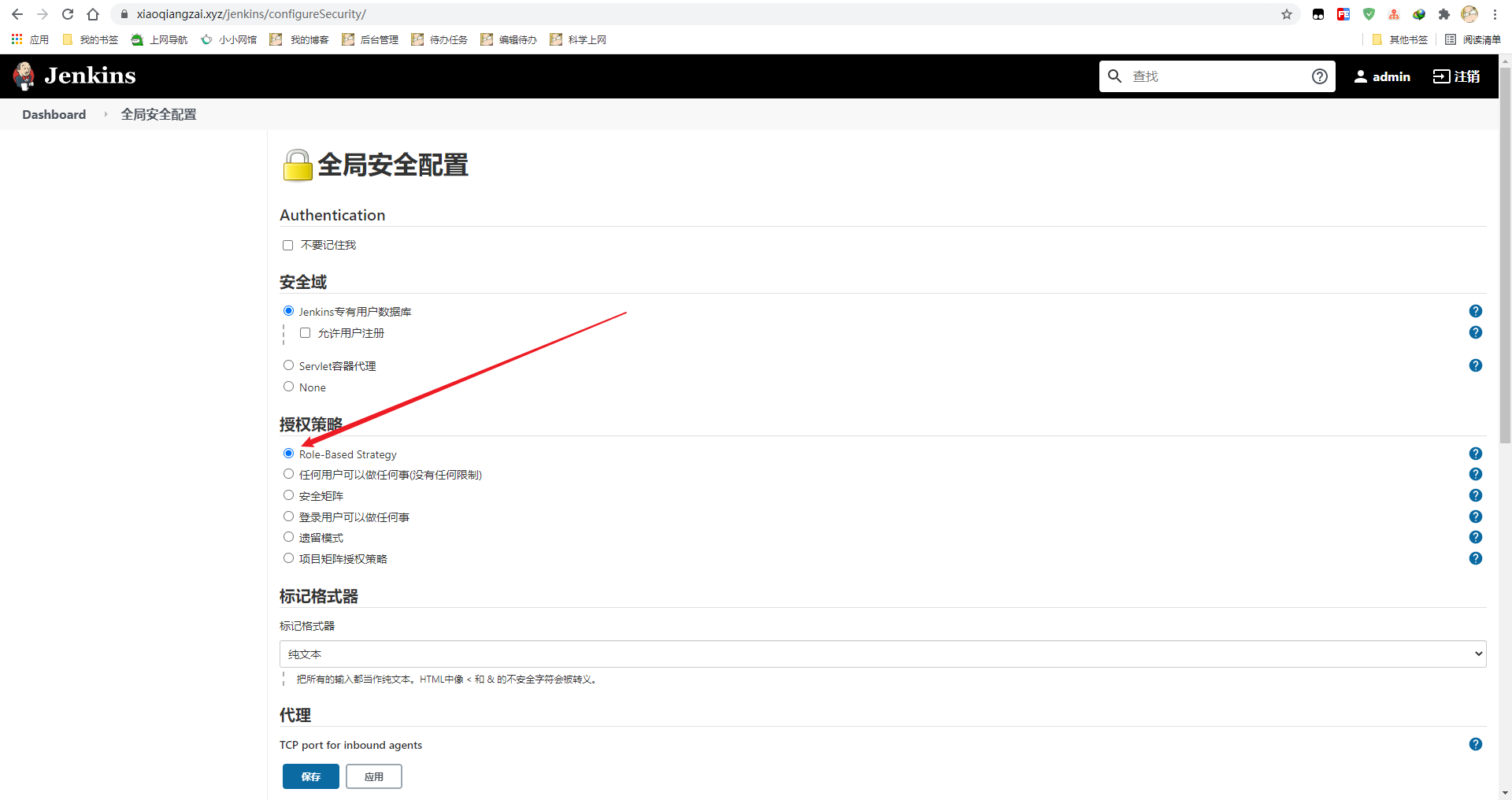This screenshot has height=800, width=1512.
Task: Click 全局安全配置 breadcrumb link
Action: (158, 114)
